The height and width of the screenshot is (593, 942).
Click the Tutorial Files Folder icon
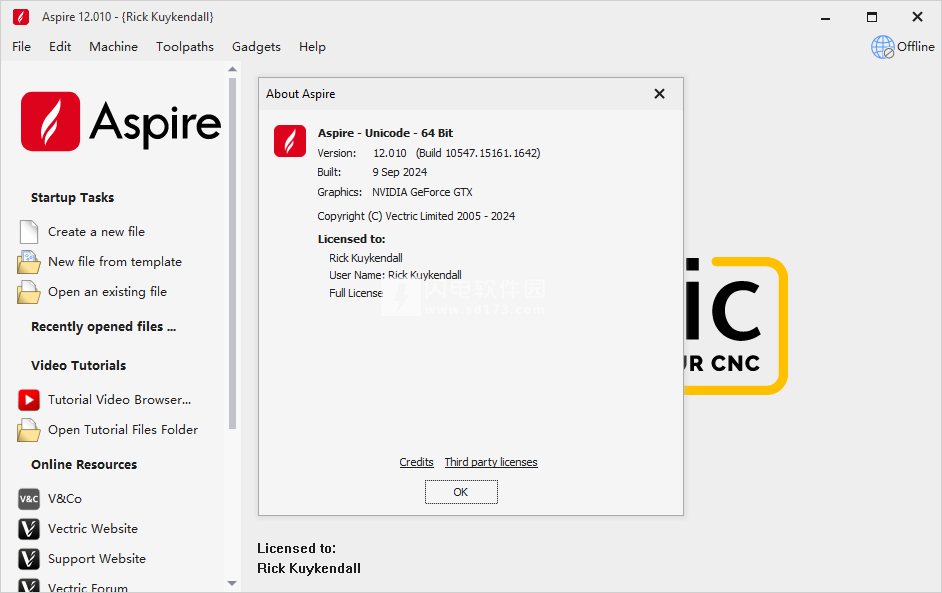pyautogui.click(x=29, y=430)
